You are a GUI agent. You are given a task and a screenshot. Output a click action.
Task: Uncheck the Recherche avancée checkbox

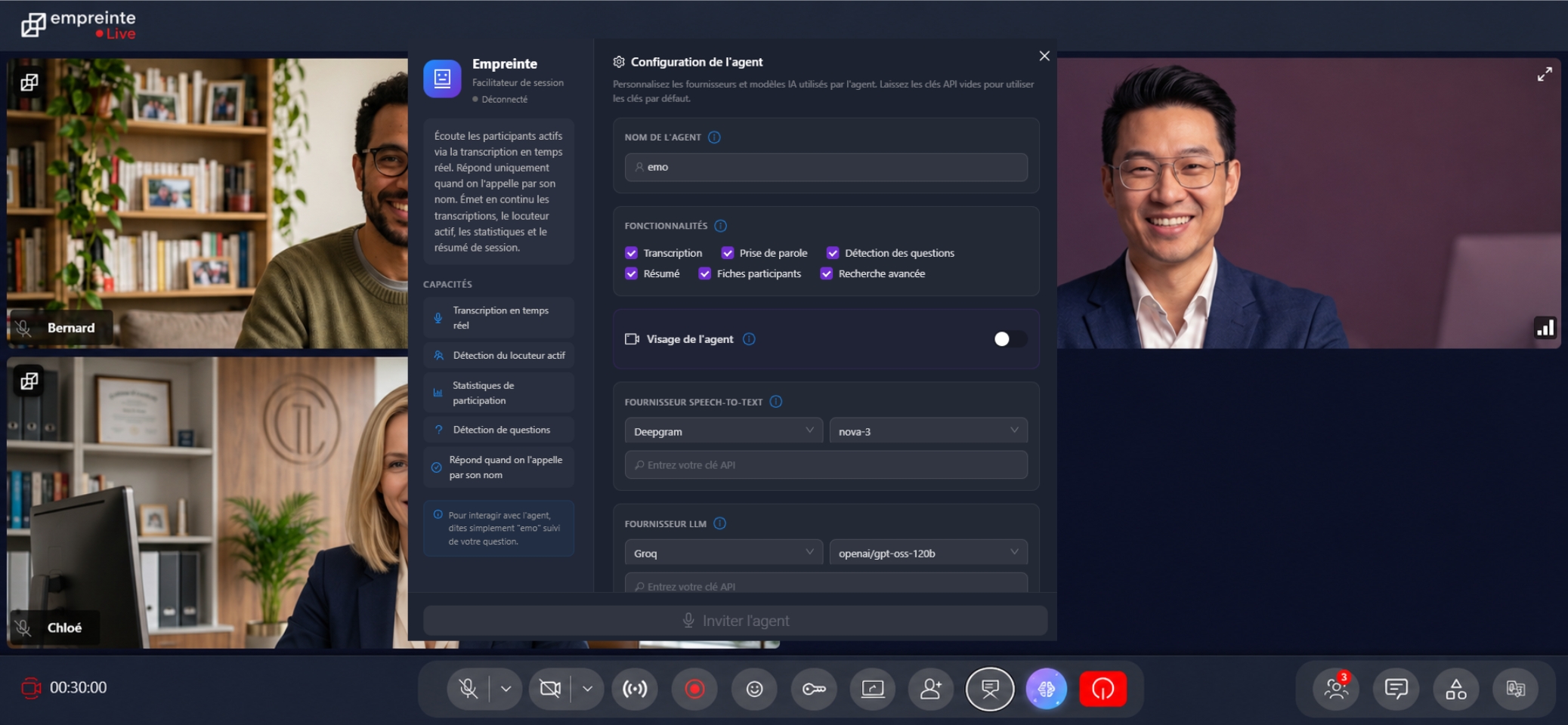pos(827,273)
